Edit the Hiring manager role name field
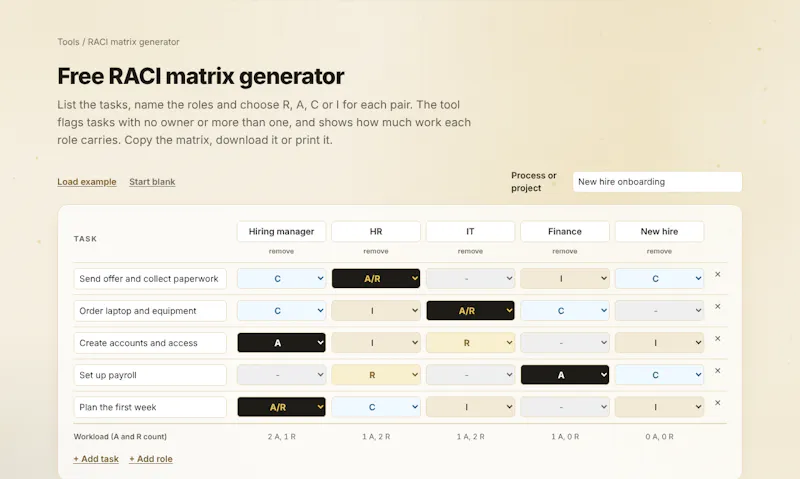 click(281, 231)
